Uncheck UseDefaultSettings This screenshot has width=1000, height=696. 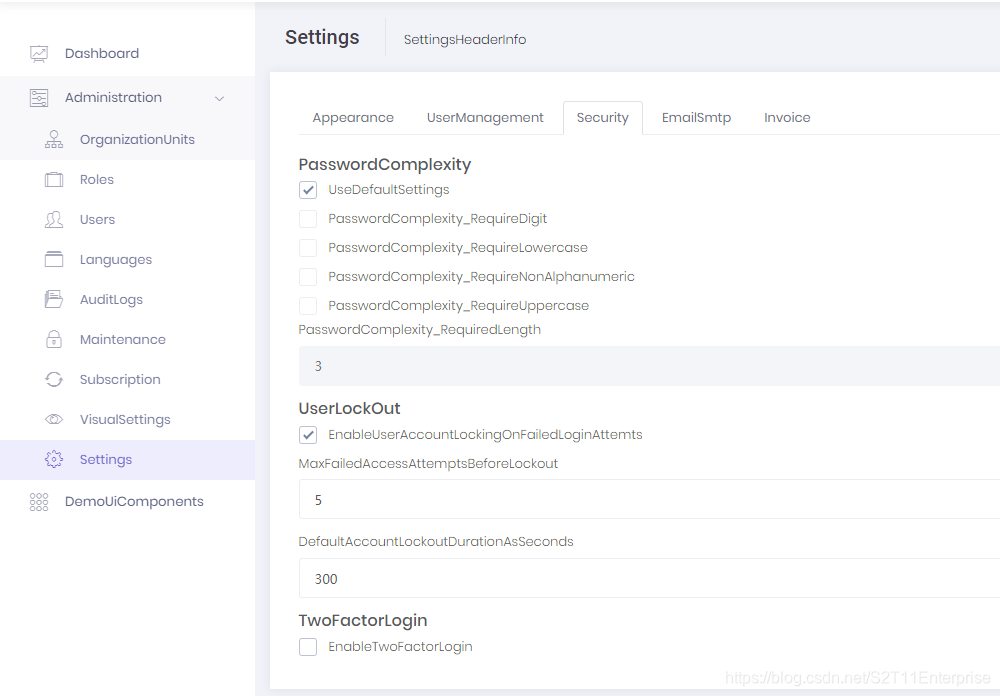(308, 189)
